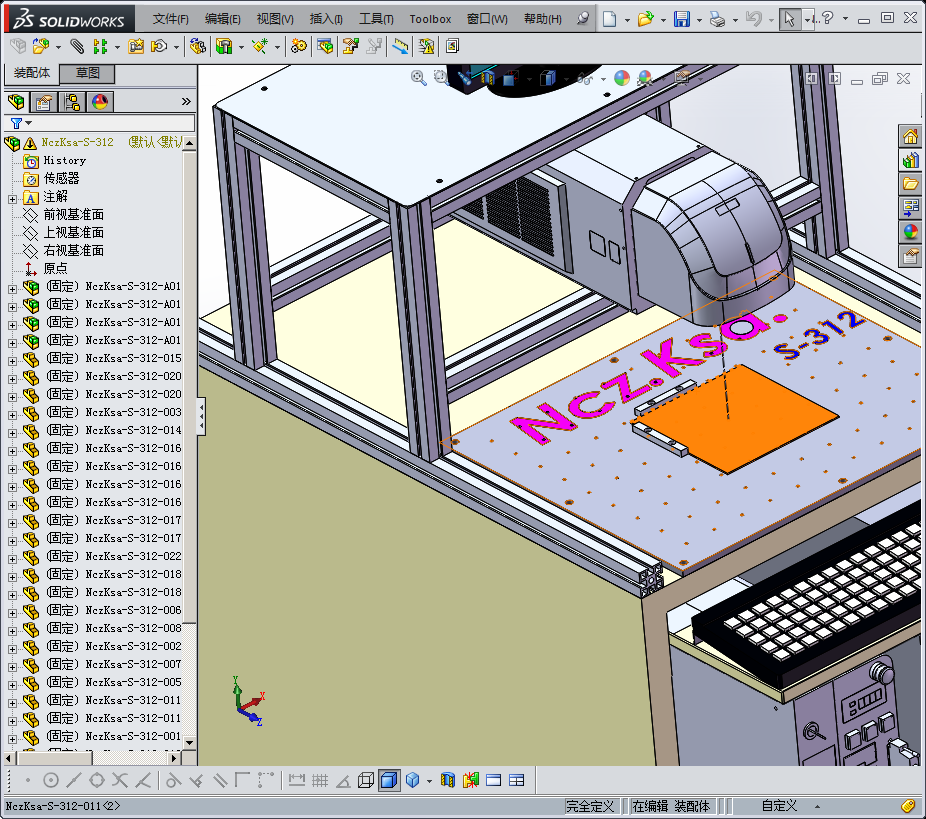Click the AssemblyXpert warning icon

426,46
